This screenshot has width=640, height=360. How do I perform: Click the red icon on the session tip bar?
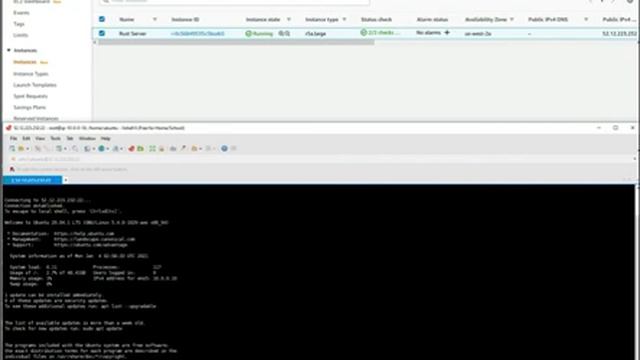(x=12, y=169)
